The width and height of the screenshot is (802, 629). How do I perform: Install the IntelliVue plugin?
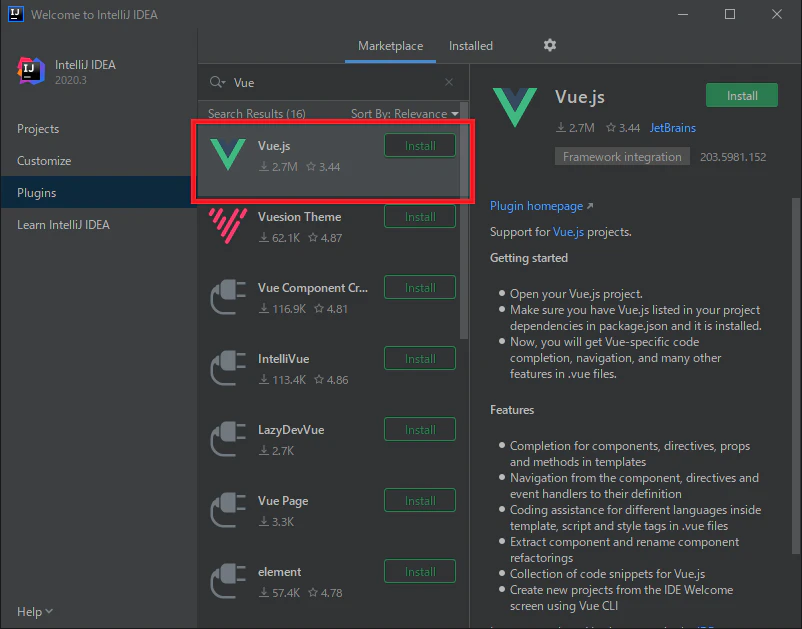[420, 359]
